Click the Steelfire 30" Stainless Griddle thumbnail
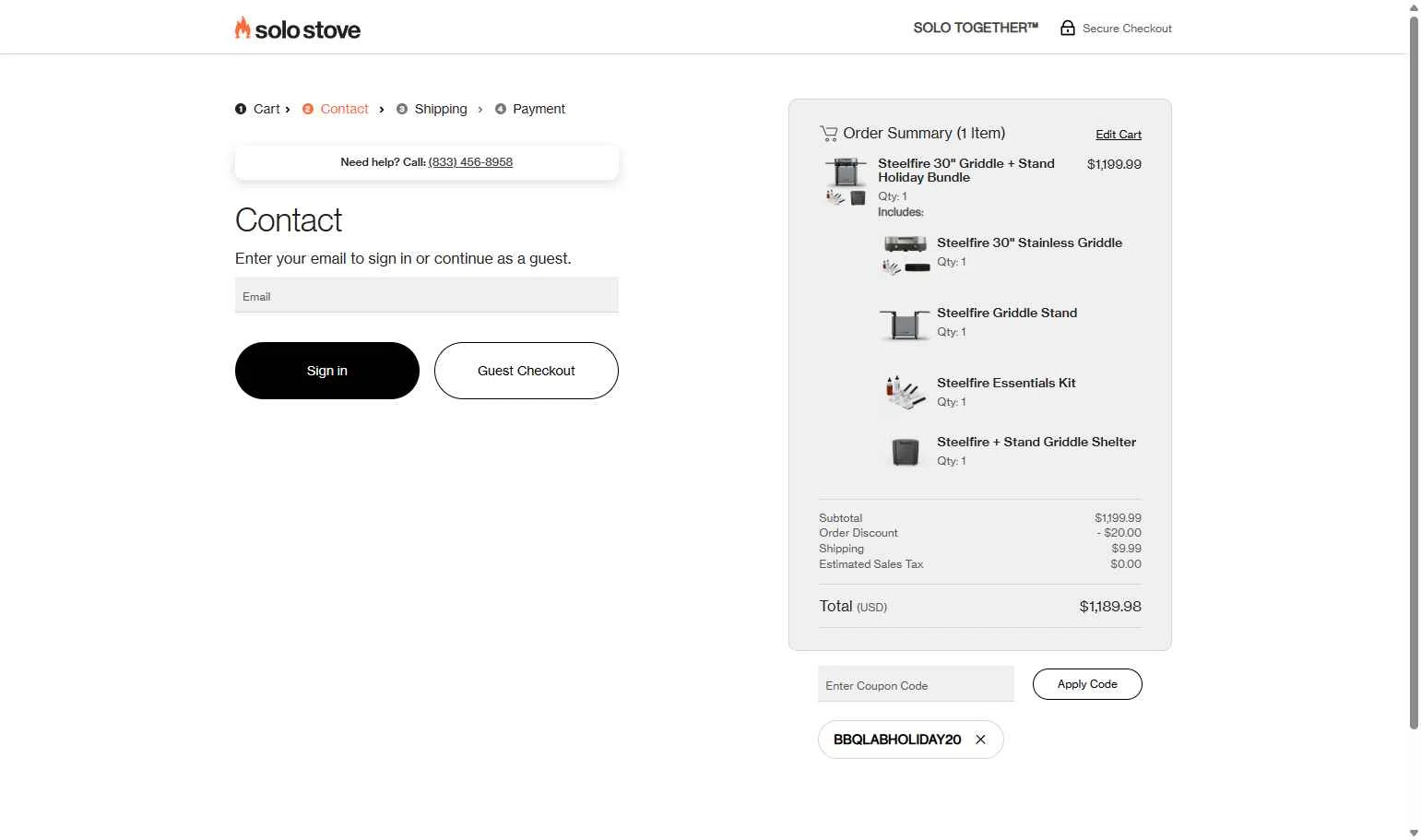Screen dimensions: 1421x840 pyautogui.click(x=906, y=255)
